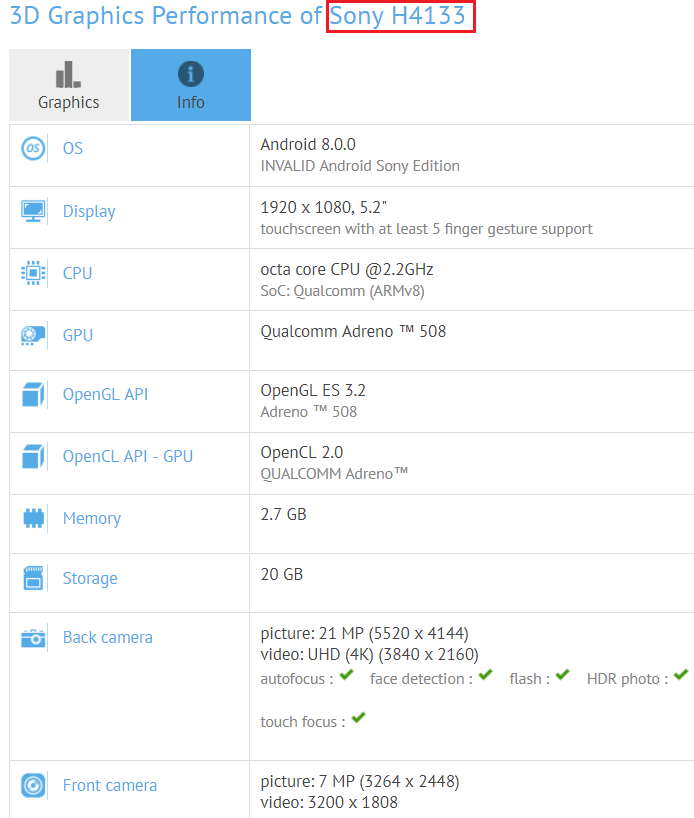Image resolution: width=694 pixels, height=818 pixels.
Task: Click the touch focus green checkmark
Action: coord(358,718)
